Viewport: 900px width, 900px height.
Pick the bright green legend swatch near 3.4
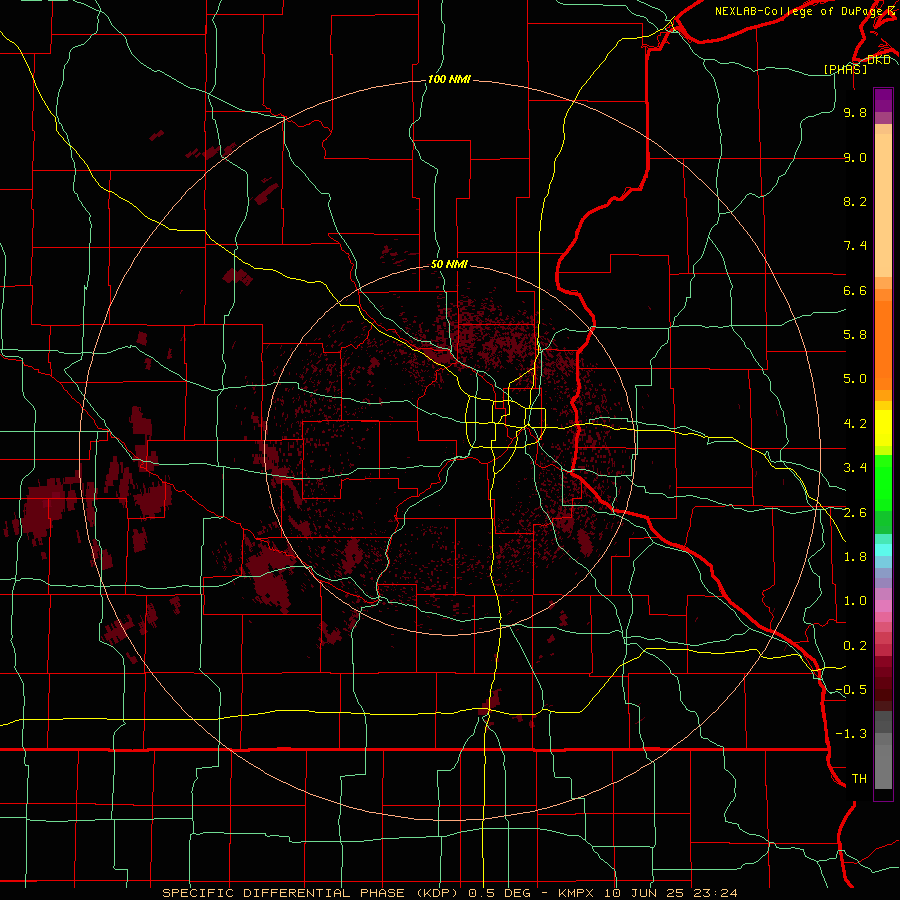(883, 482)
